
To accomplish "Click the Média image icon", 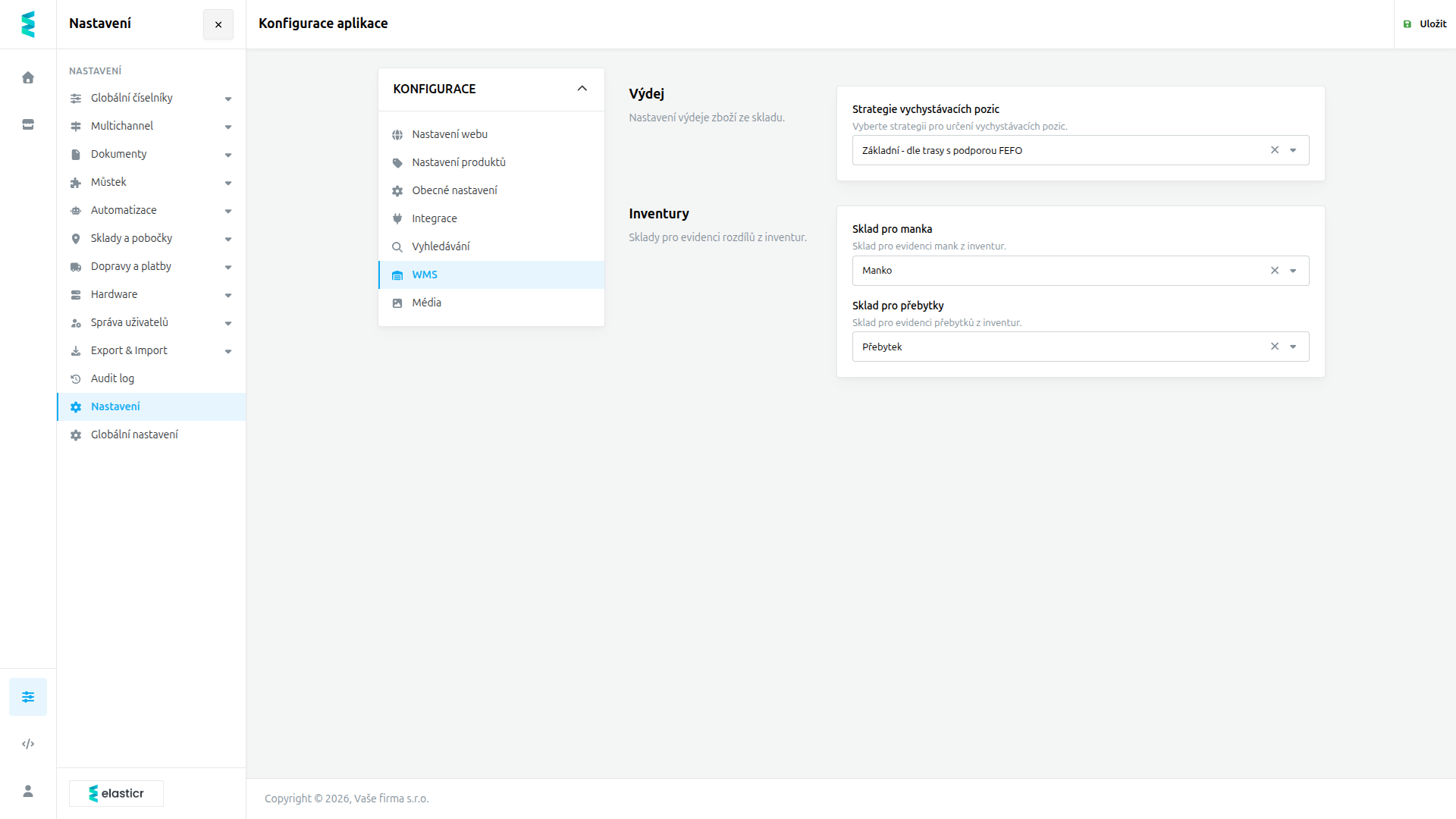I will pos(397,303).
